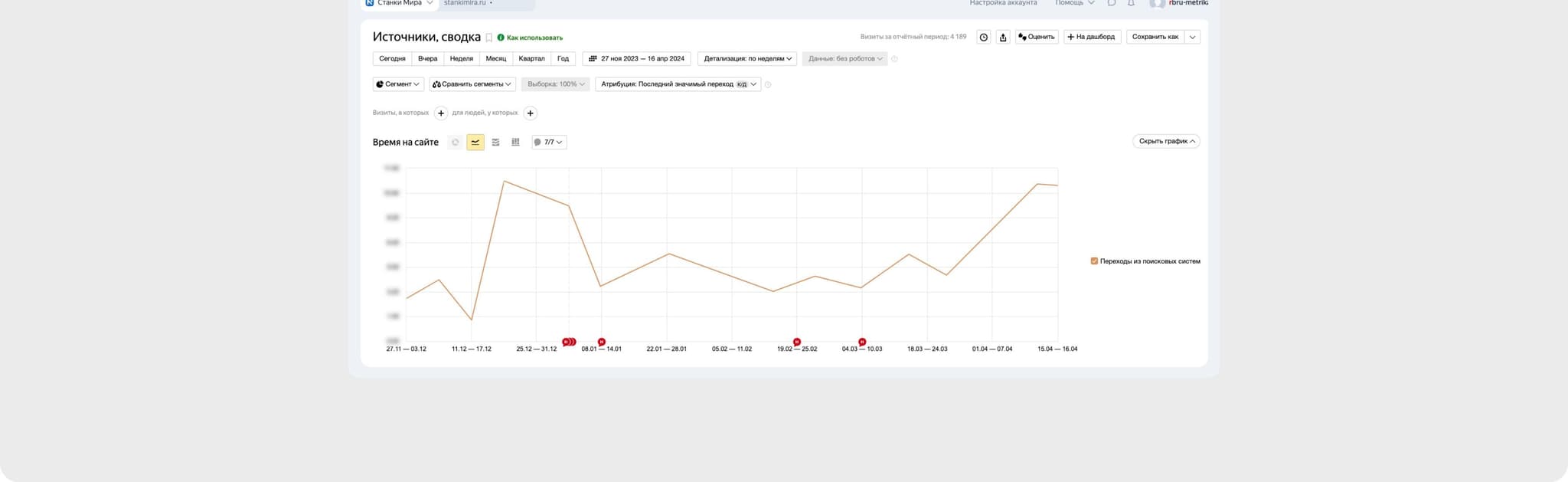Click the bookmark icon beside the report title

coord(489,38)
